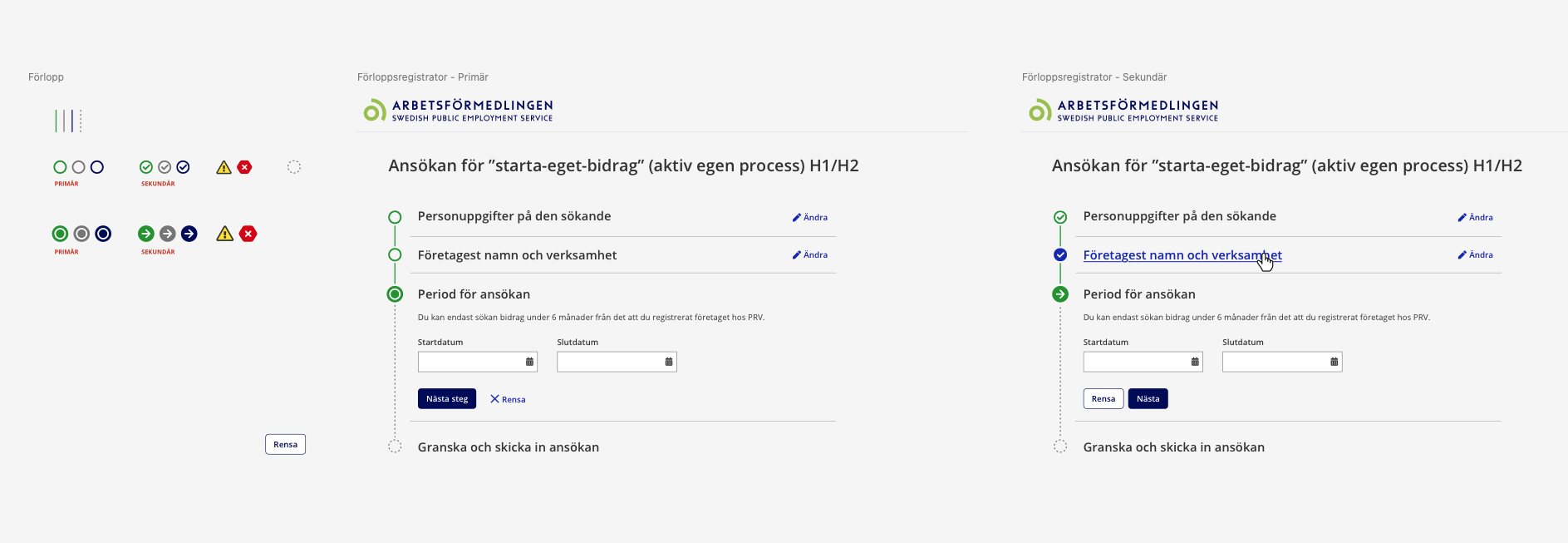Click the standalone Rensa button below the legend
The height and width of the screenshot is (543, 1568).
286,444
